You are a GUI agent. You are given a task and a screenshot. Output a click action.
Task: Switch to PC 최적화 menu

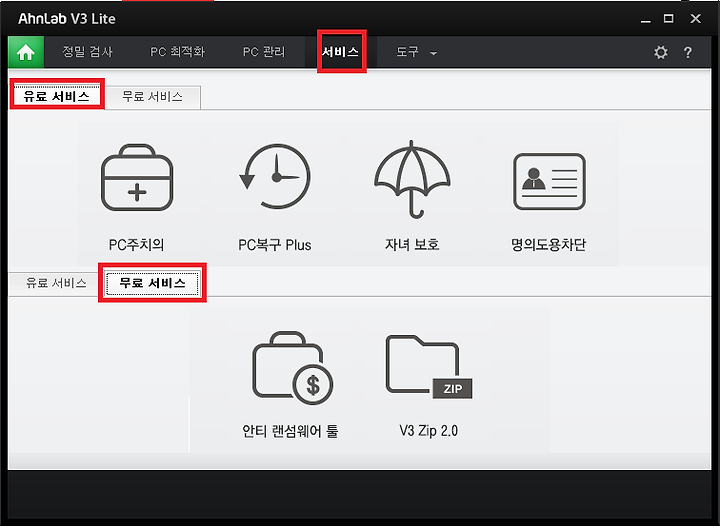pyautogui.click(x=177, y=52)
